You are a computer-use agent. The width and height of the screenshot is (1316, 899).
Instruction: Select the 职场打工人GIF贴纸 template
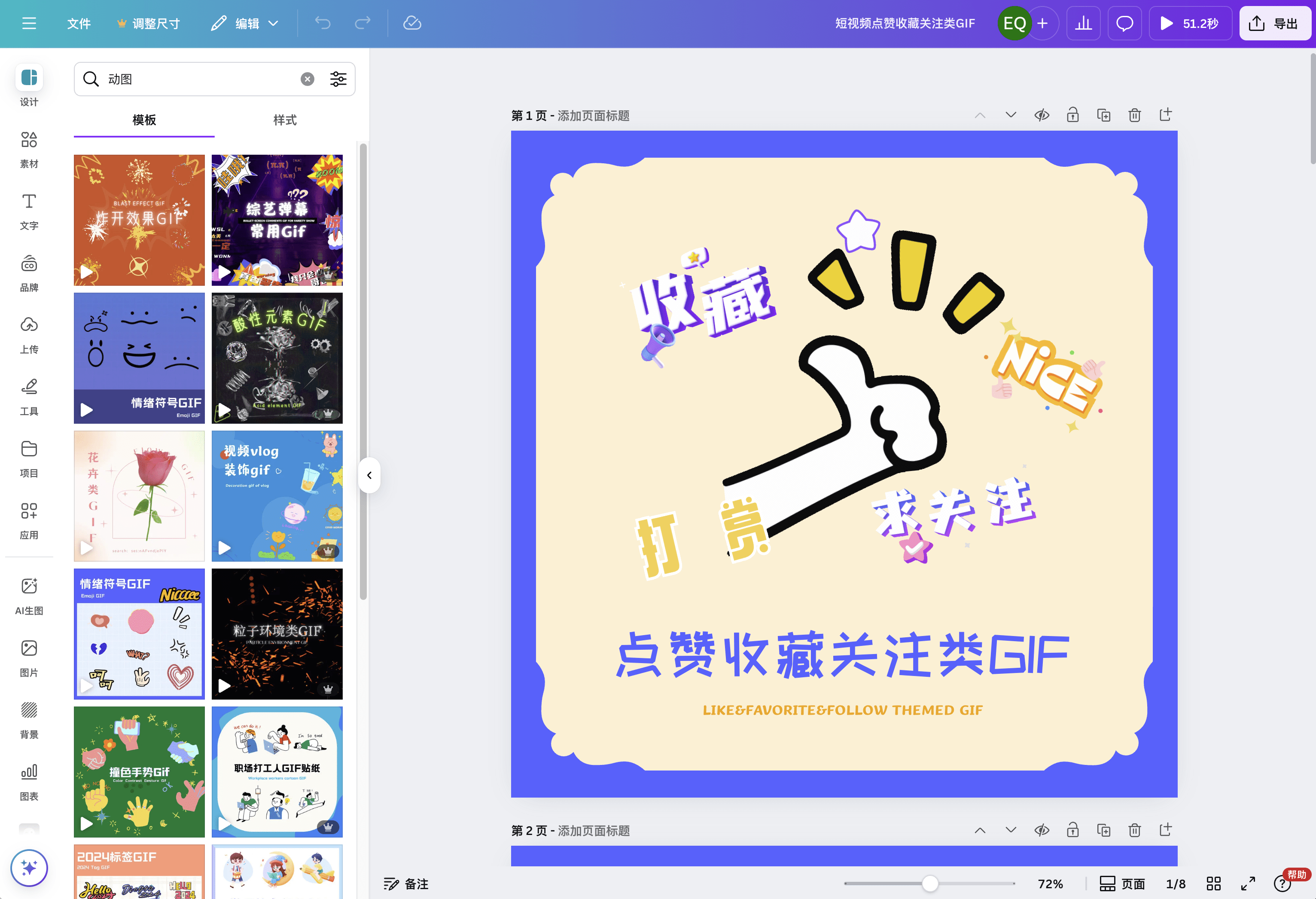pos(277,771)
